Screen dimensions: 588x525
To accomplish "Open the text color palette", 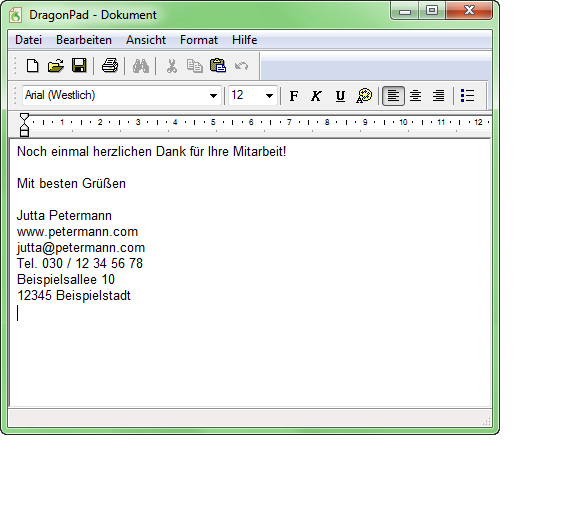I will [x=364, y=96].
